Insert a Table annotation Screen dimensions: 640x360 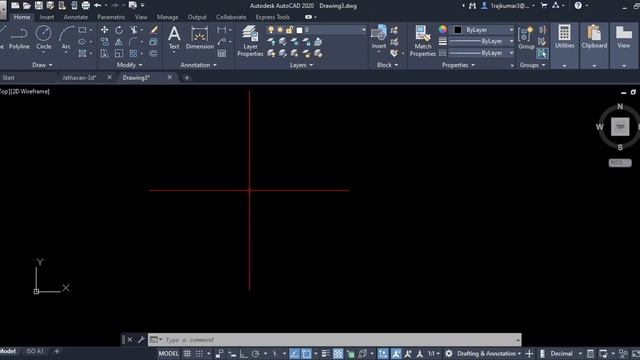pyautogui.click(x=222, y=53)
